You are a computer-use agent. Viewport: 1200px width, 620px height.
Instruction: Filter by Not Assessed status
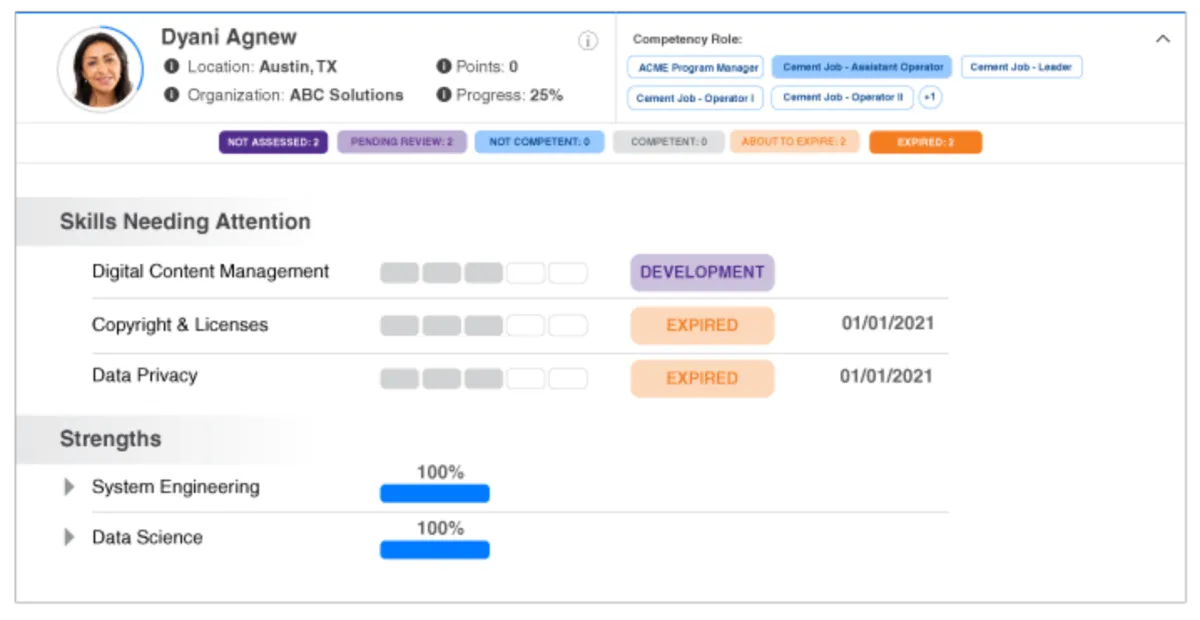click(x=273, y=142)
